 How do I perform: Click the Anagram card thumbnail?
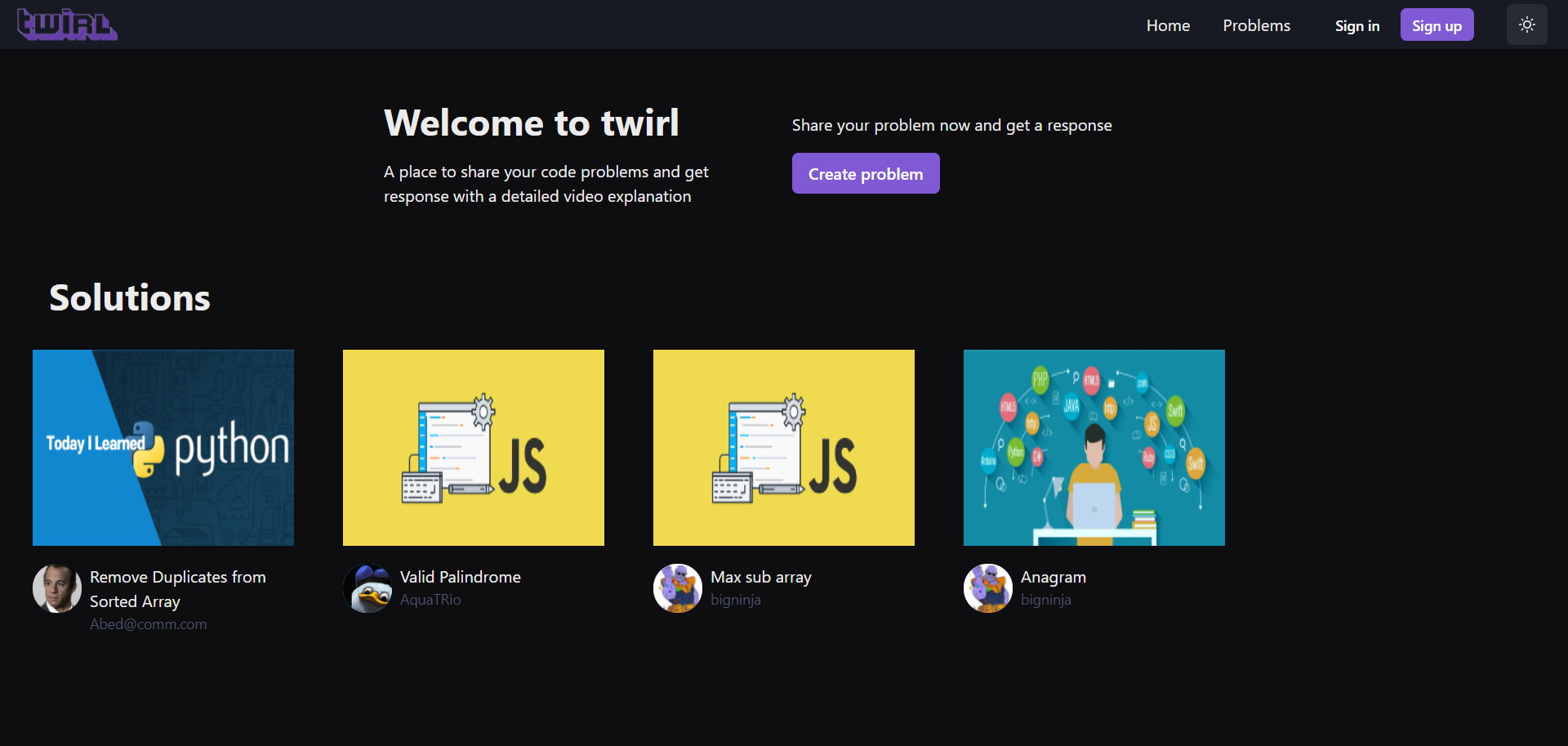pyautogui.click(x=1094, y=447)
